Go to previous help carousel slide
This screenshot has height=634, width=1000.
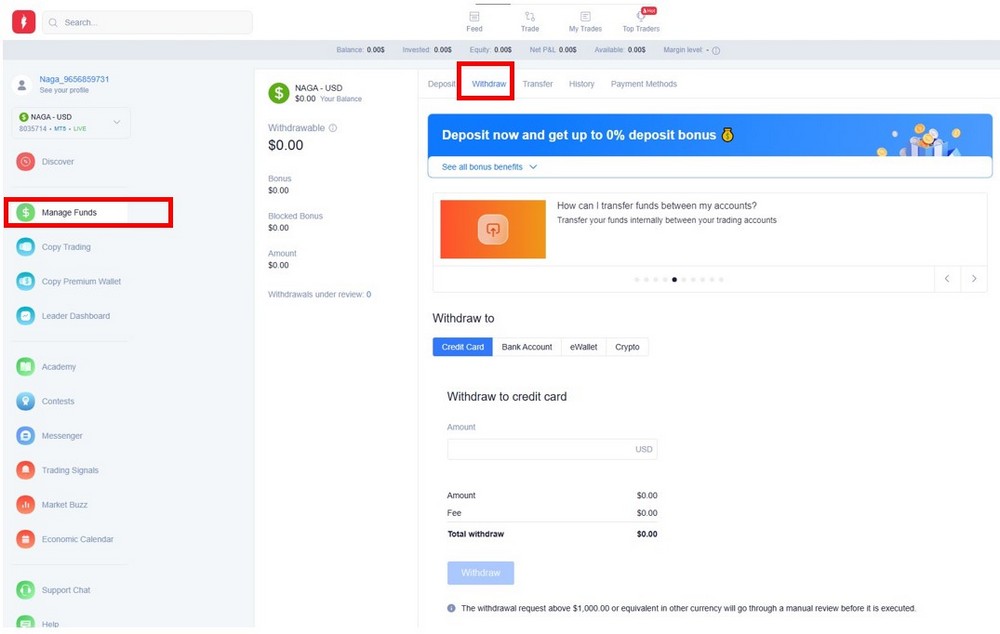(947, 279)
